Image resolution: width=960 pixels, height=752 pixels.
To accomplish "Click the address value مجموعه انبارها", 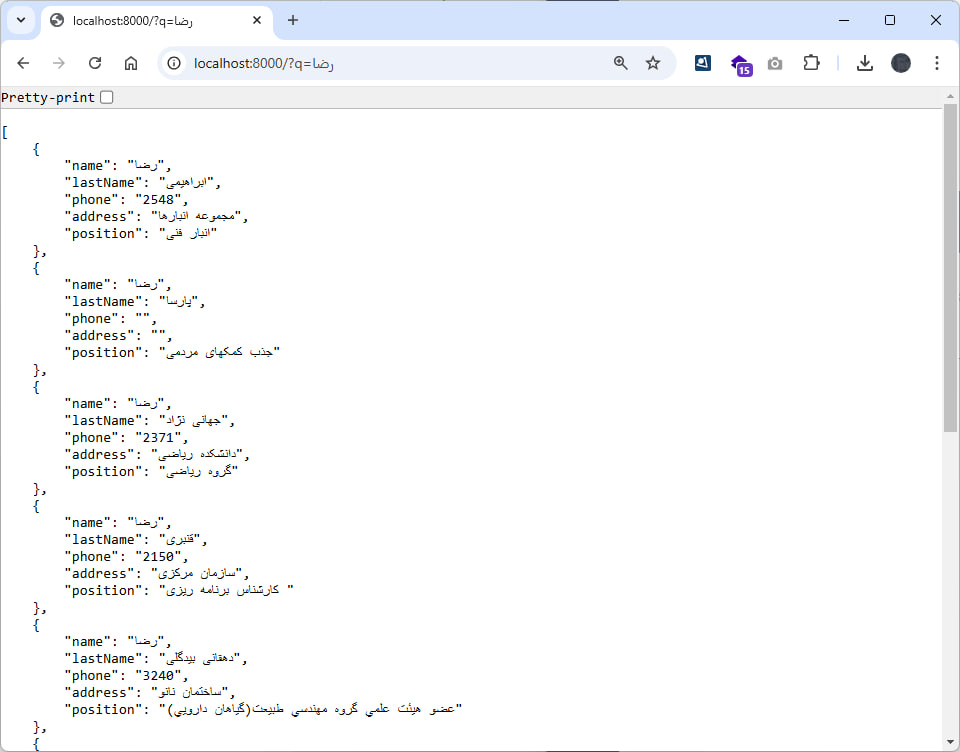I will [x=196, y=216].
